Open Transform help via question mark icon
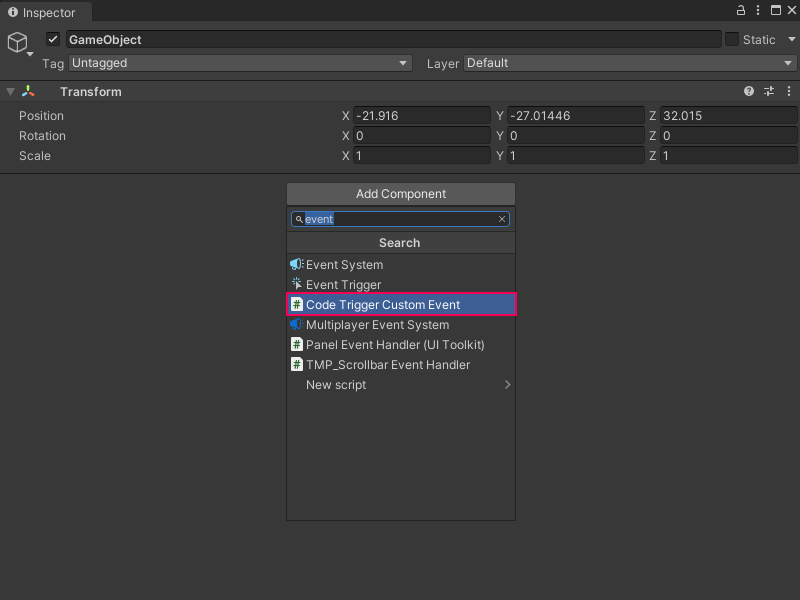Image resolution: width=800 pixels, height=600 pixels. pyautogui.click(x=748, y=91)
